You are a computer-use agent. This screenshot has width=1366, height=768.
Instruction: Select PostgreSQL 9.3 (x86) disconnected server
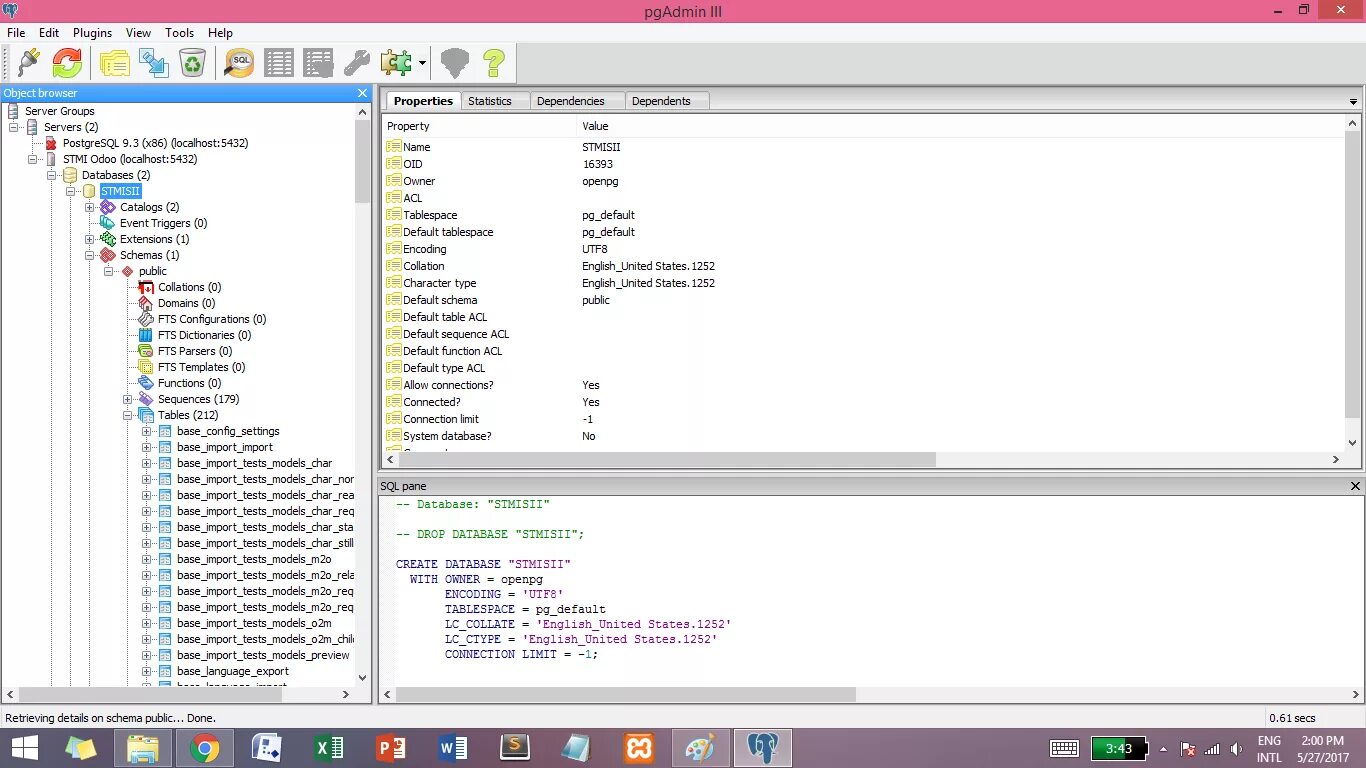coord(155,143)
